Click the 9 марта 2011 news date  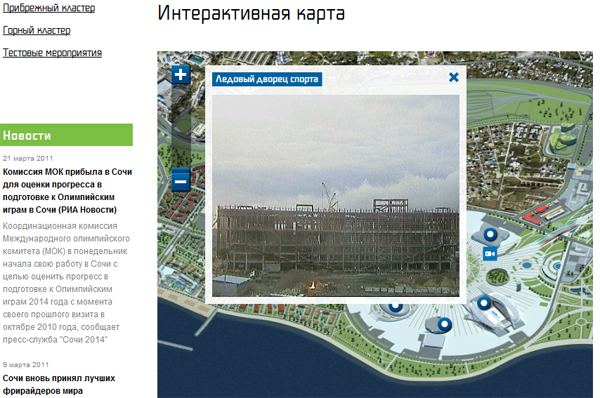(26, 365)
